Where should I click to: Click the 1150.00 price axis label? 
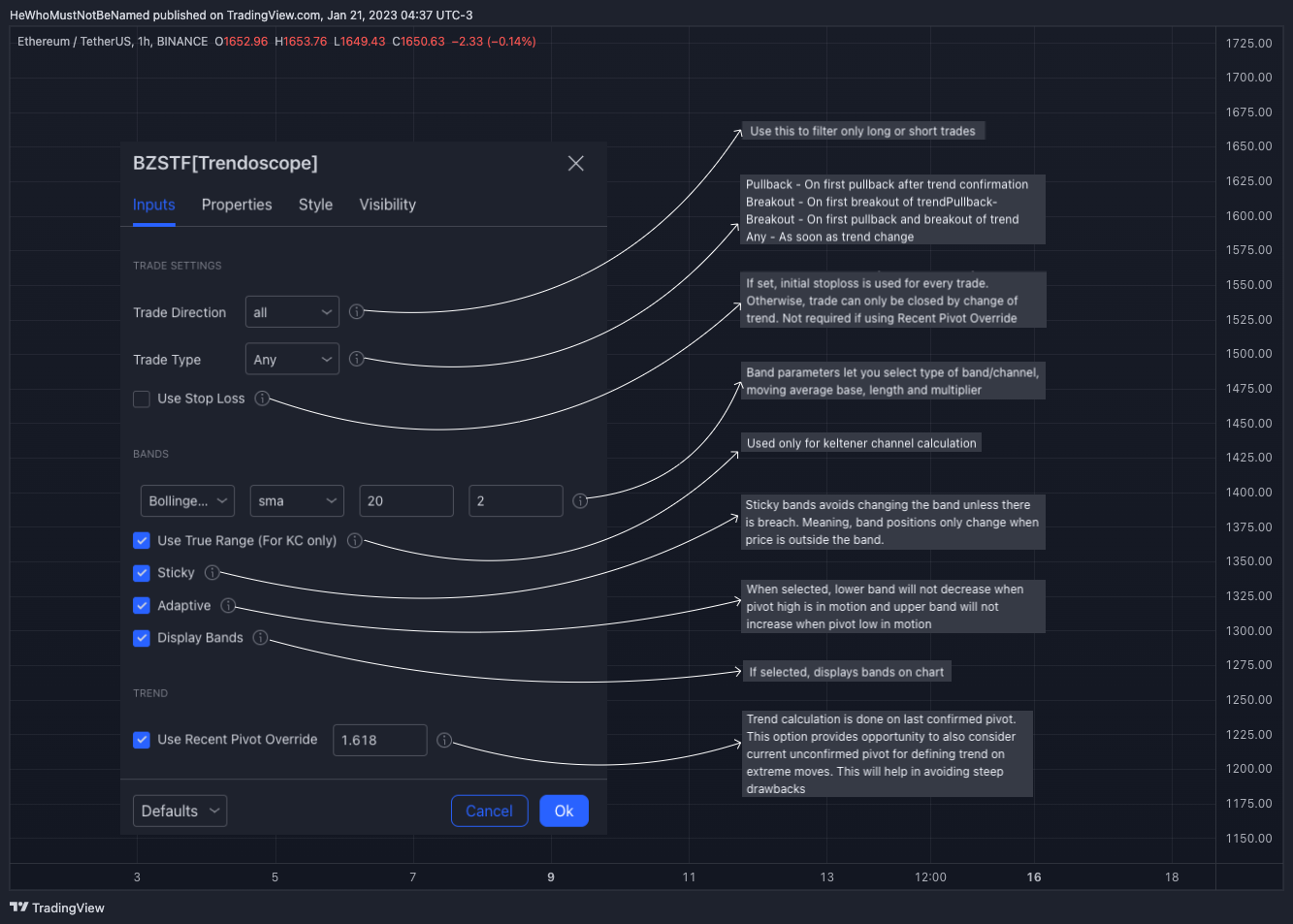(x=1249, y=838)
